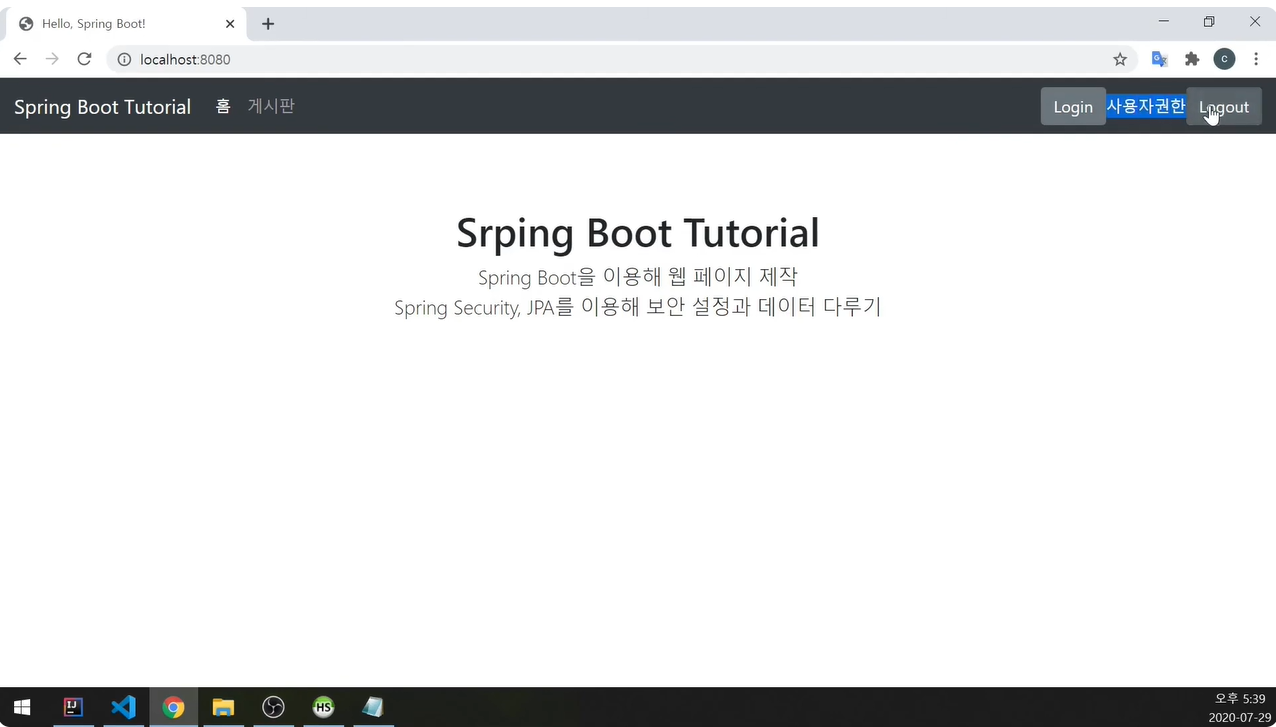Minimize the Chrome window

(1163, 21)
